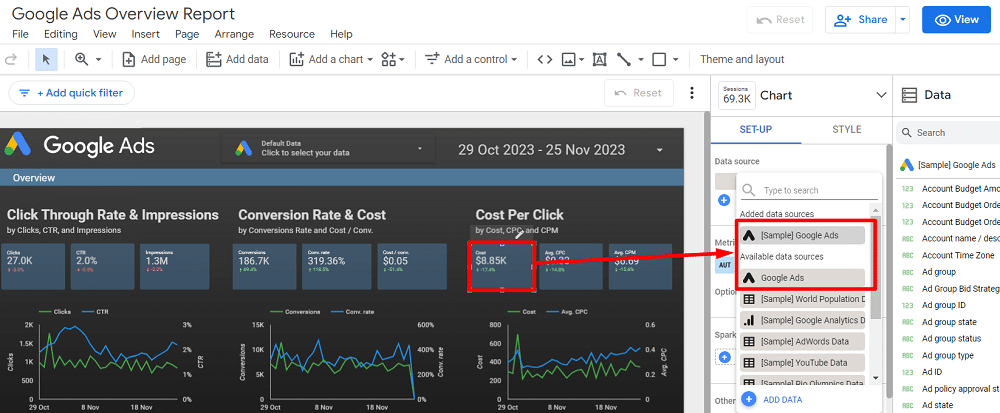This screenshot has height=413, width=1000.
Task: Switch to the STYLE tab
Action: (x=846, y=129)
